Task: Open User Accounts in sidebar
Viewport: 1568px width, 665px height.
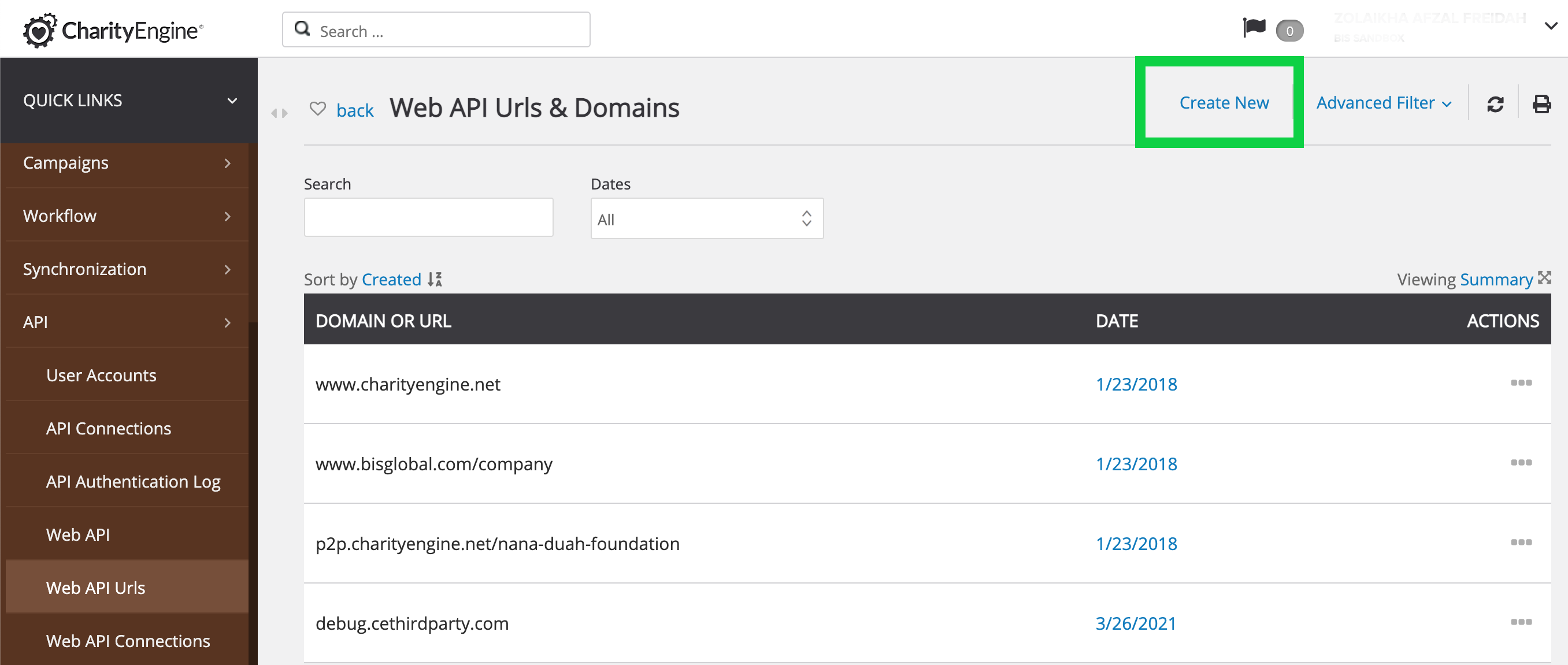Action: pyautogui.click(x=127, y=375)
